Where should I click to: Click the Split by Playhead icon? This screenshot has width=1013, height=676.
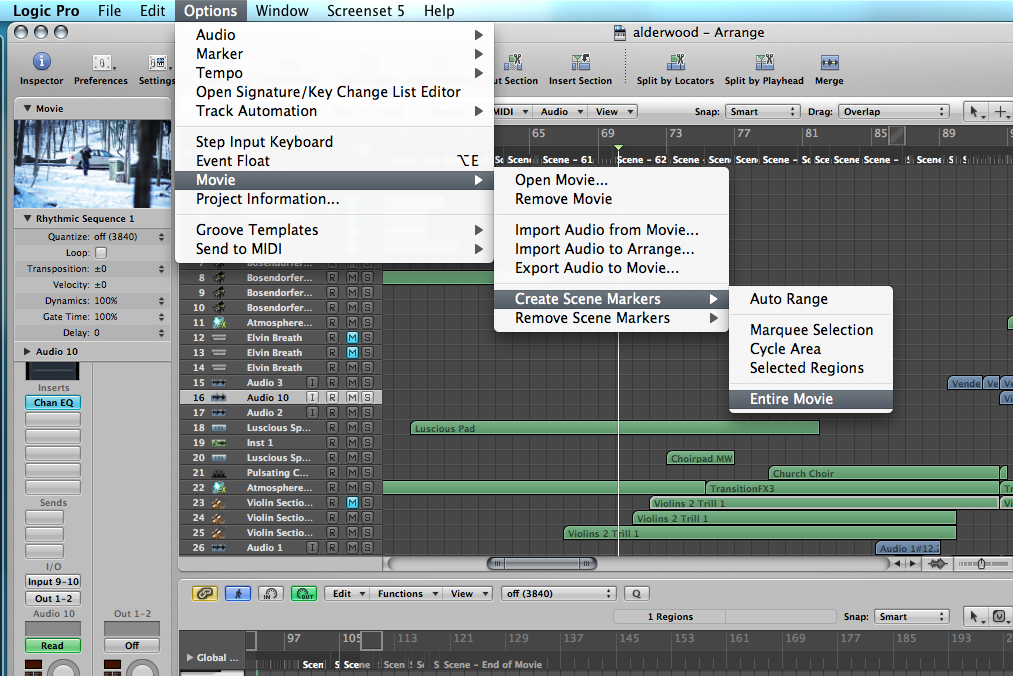click(764, 62)
